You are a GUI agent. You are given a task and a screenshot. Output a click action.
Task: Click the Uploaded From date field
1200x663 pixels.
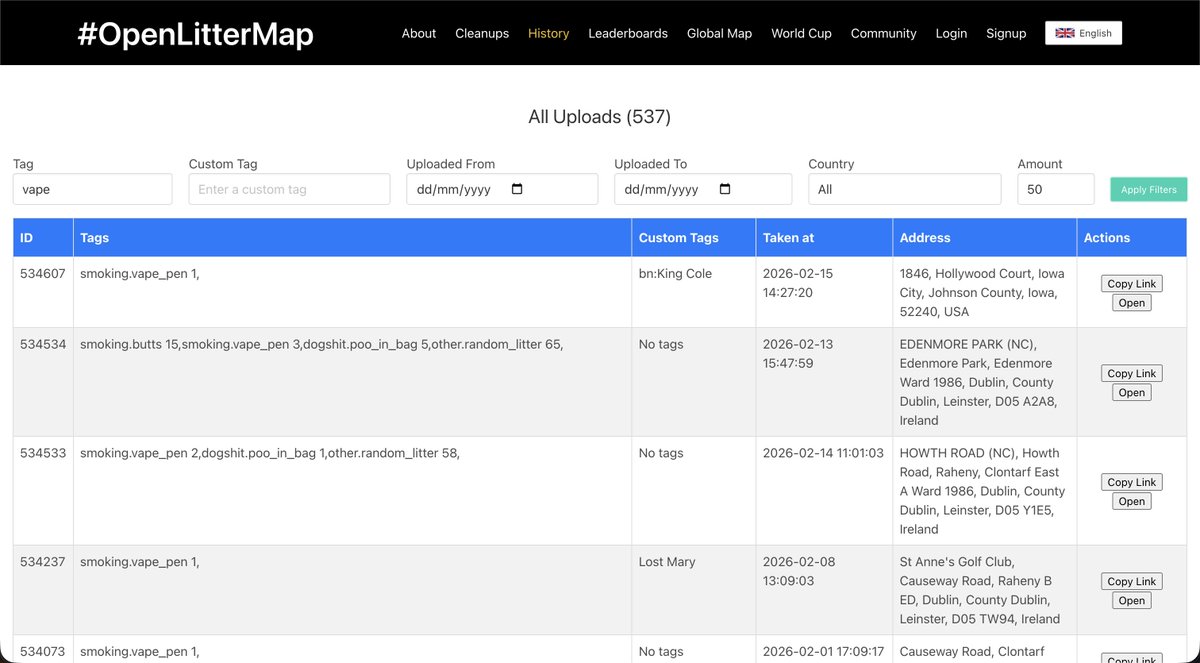point(502,189)
